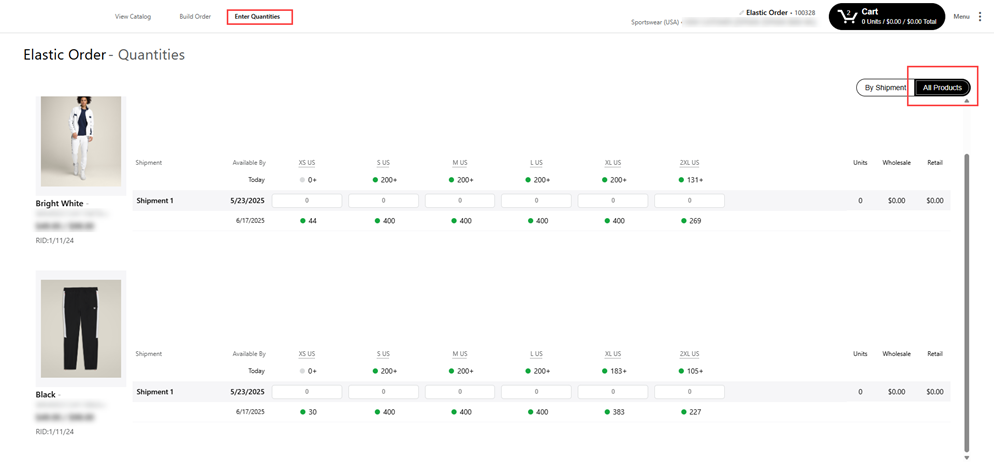
Task: Switch view to All Products
Action: pos(942,88)
